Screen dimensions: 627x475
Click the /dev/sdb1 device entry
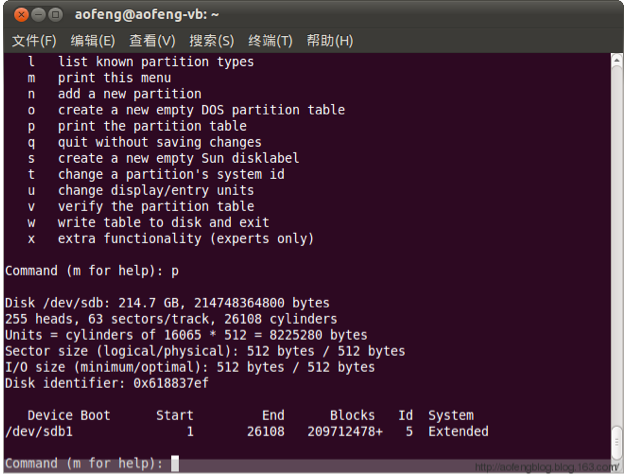click(39, 431)
